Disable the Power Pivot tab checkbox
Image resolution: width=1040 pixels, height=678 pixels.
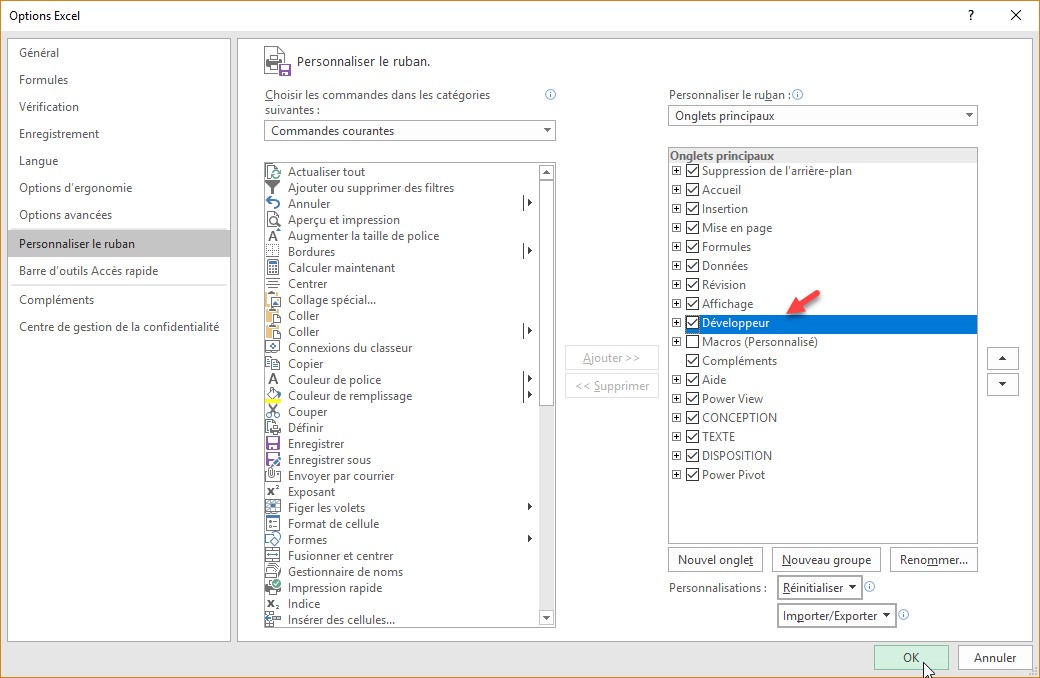[694, 474]
